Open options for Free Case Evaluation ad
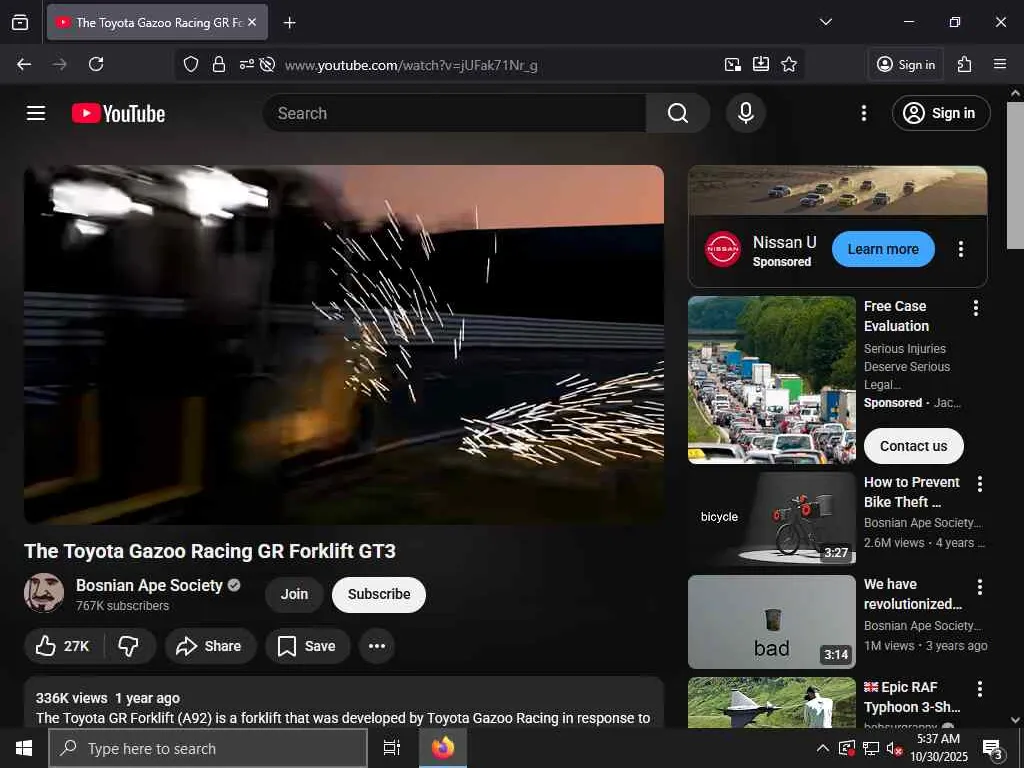The height and width of the screenshot is (768, 1024). [x=976, y=308]
